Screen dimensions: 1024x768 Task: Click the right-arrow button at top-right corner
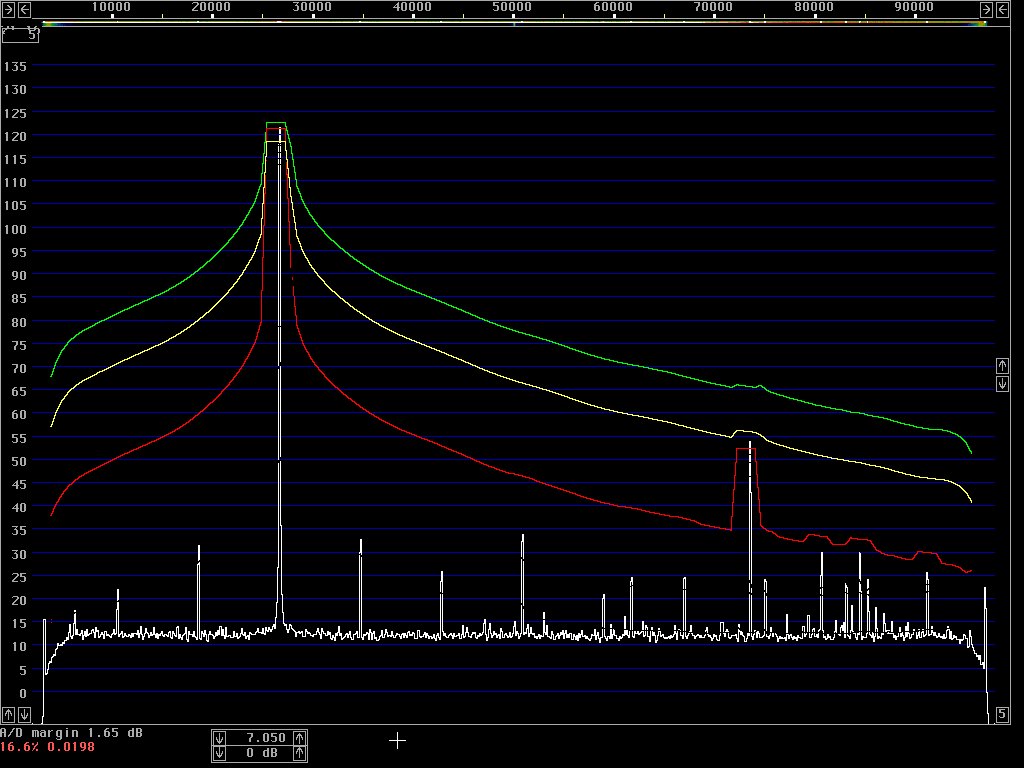987,9
